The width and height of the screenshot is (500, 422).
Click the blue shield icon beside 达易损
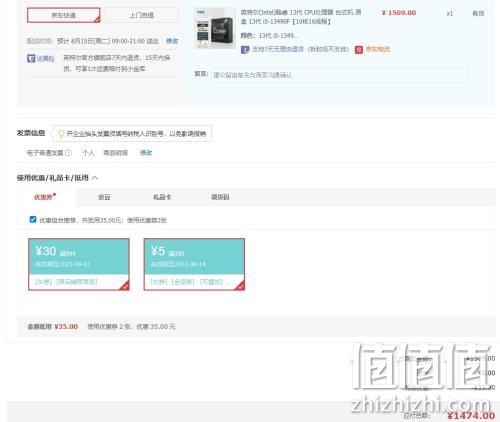[x=31, y=59]
